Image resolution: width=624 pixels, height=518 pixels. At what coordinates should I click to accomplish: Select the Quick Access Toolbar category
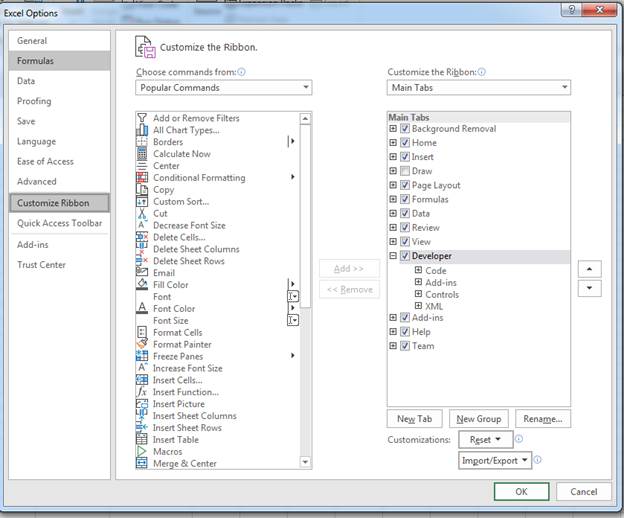click(x=59, y=223)
